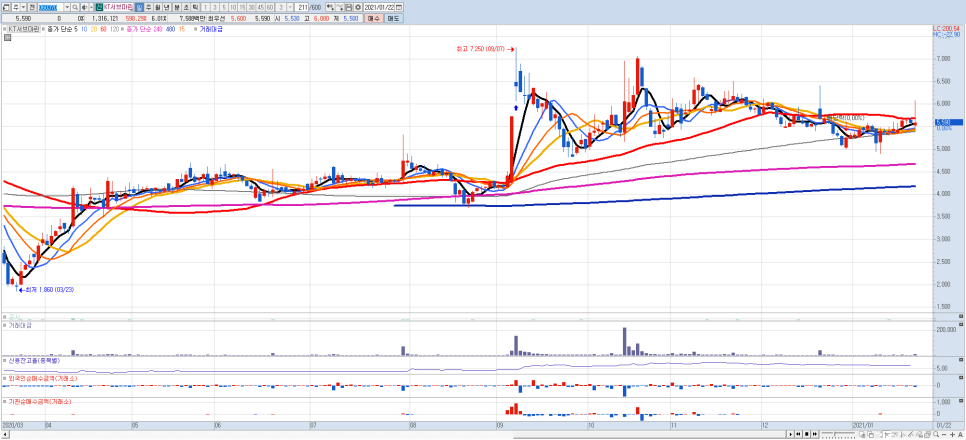Toggle the KT서브마린 price series legend

(23, 30)
